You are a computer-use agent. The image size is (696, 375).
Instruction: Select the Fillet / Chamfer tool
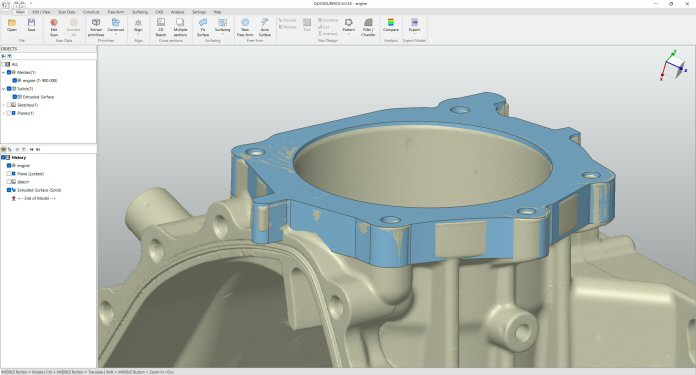click(x=368, y=27)
